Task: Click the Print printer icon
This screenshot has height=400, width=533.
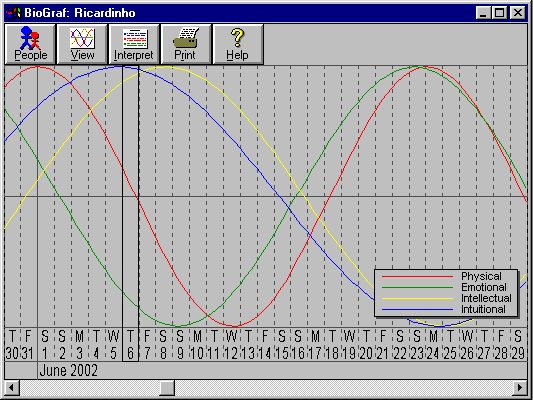Action: point(186,38)
